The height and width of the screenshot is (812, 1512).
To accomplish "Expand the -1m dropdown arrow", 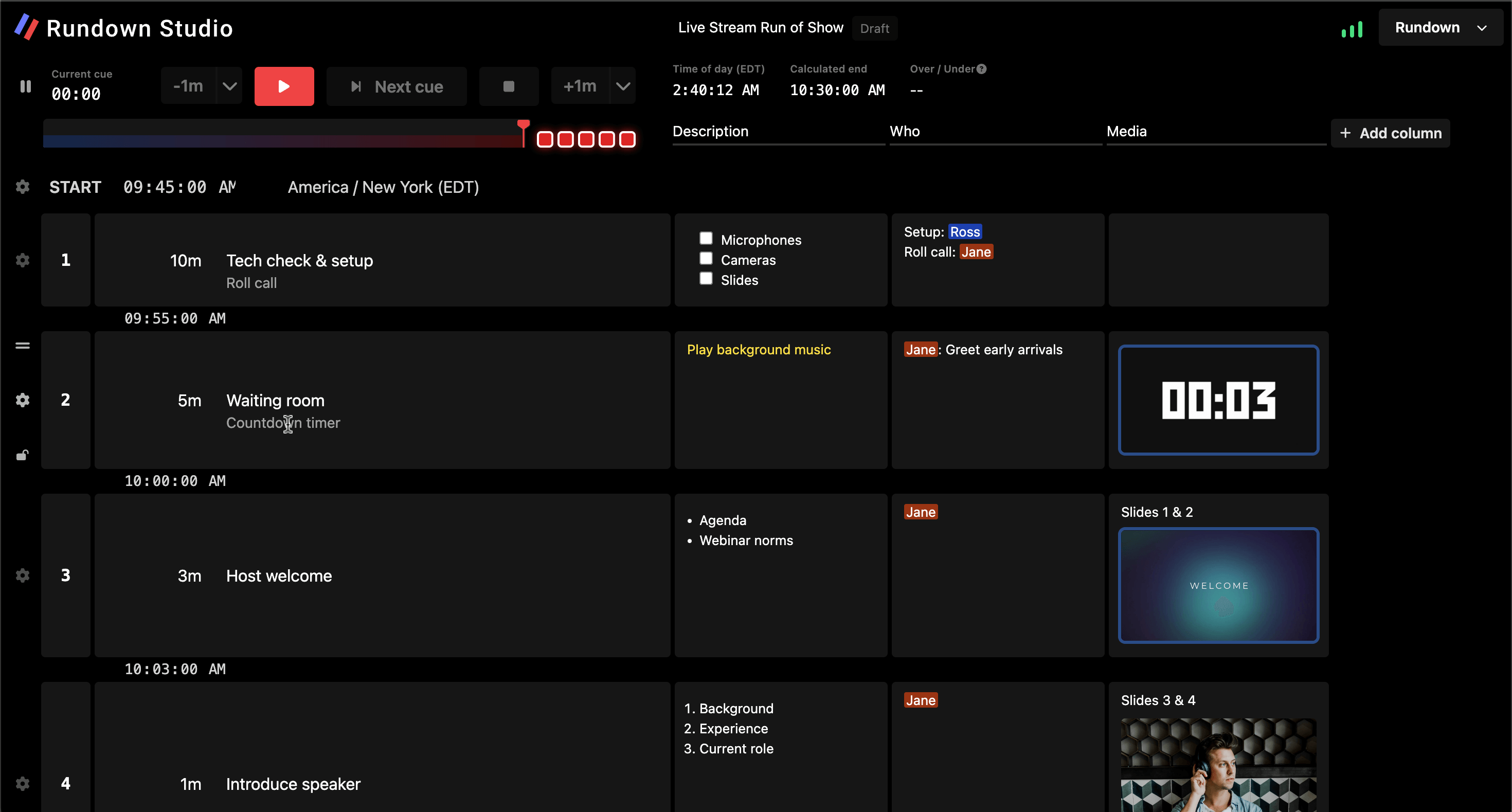I will tap(229, 86).
